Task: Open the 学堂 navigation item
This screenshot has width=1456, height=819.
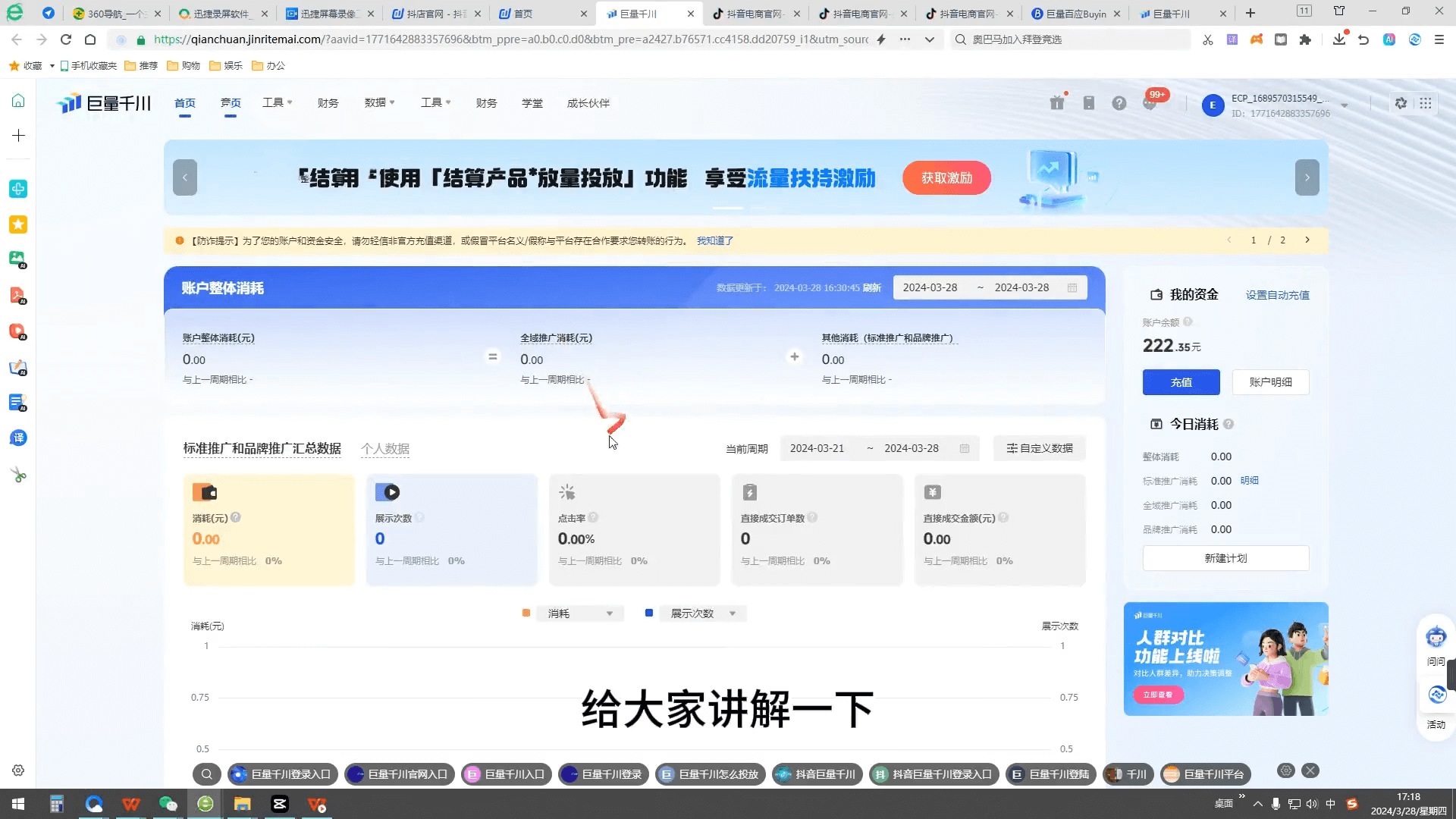Action: pos(532,103)
